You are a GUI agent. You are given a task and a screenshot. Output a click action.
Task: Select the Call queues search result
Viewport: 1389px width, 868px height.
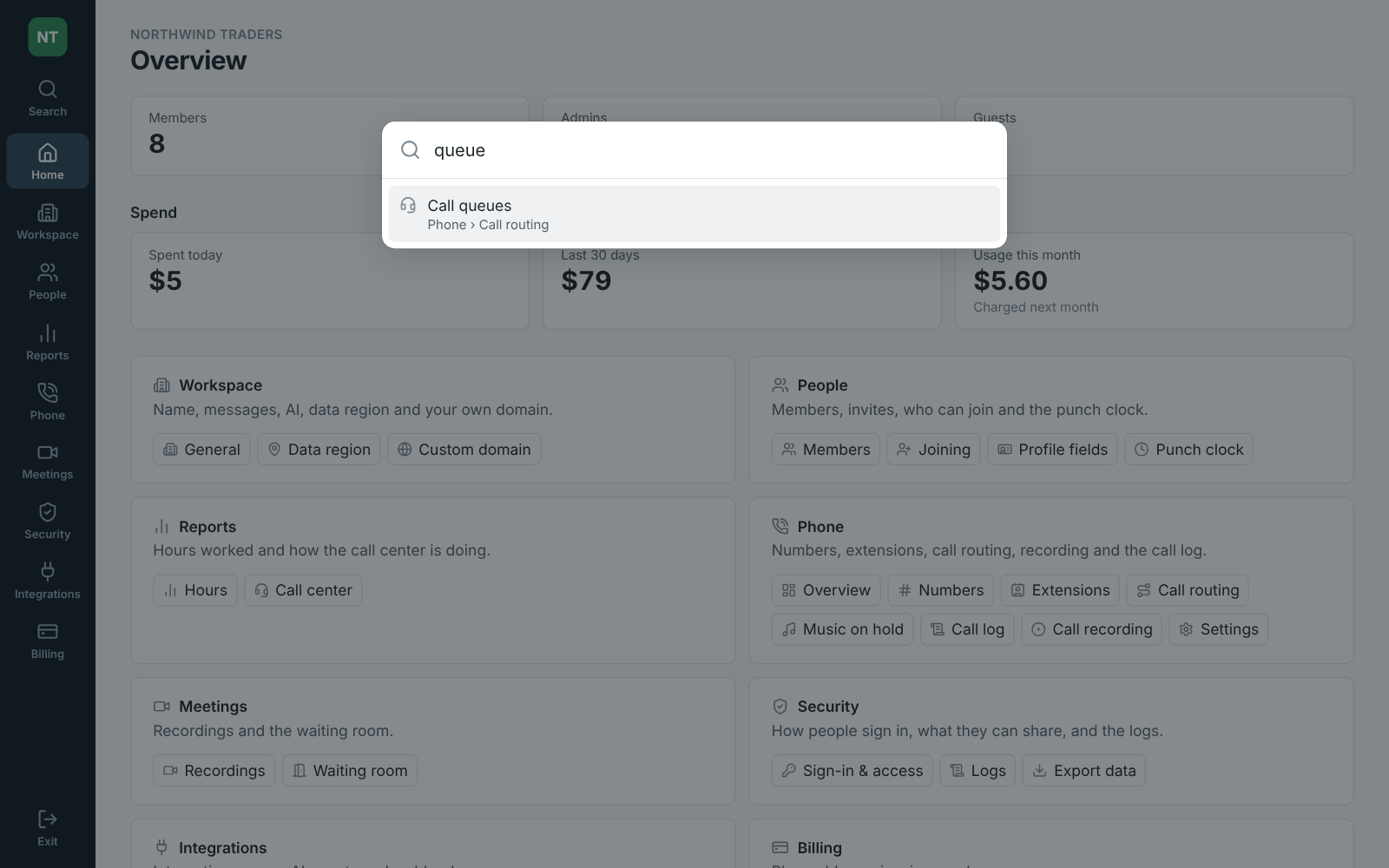point(694,214)
